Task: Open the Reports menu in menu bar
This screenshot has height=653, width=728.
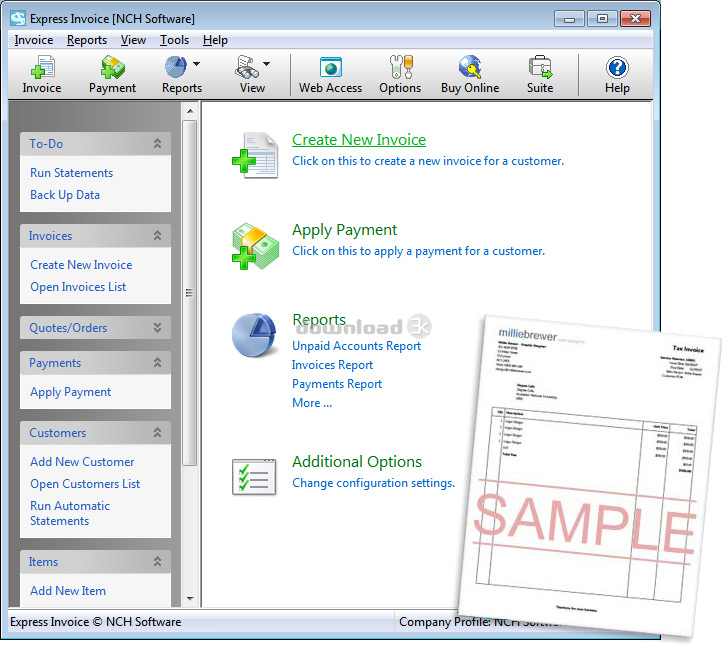Action: tap(87, 40)
